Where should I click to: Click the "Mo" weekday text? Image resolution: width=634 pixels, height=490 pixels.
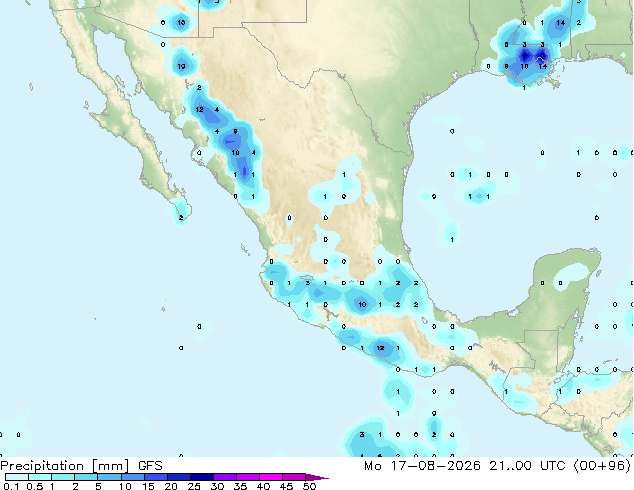(x=373, y=466)
